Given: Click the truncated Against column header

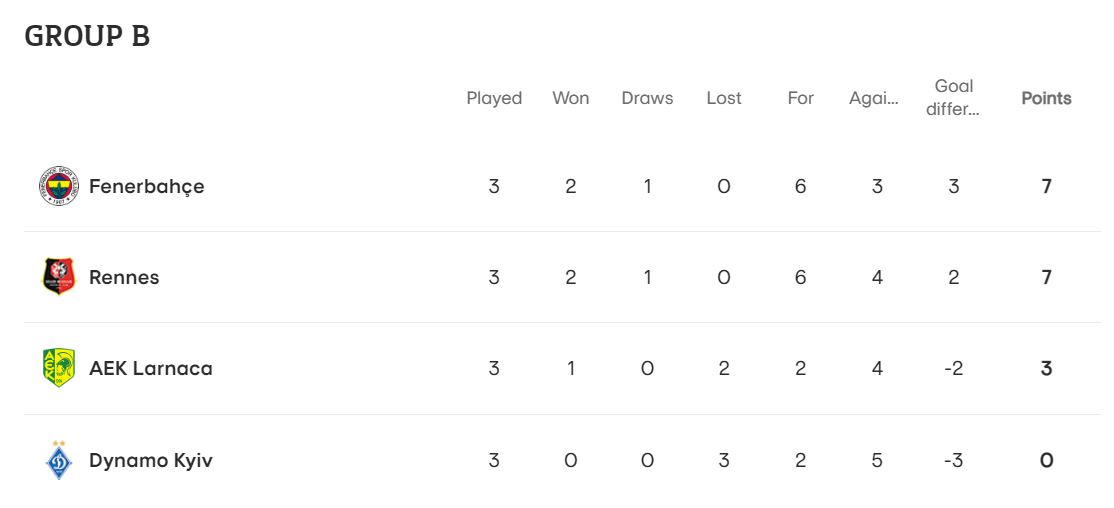Looking at the screenshot, I should tap(874, 99).
